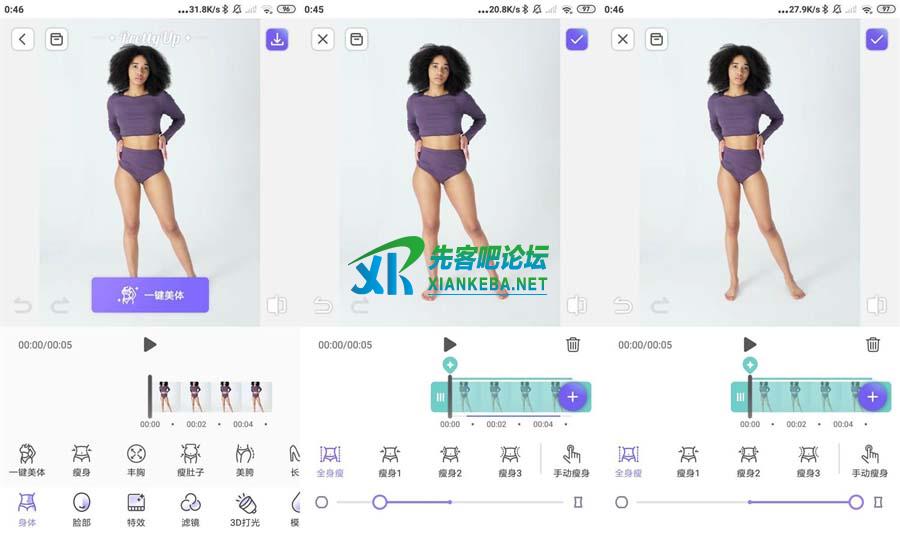
Task: Tap the purple plus button on rightmost timeline
Action: pos(872,397)
